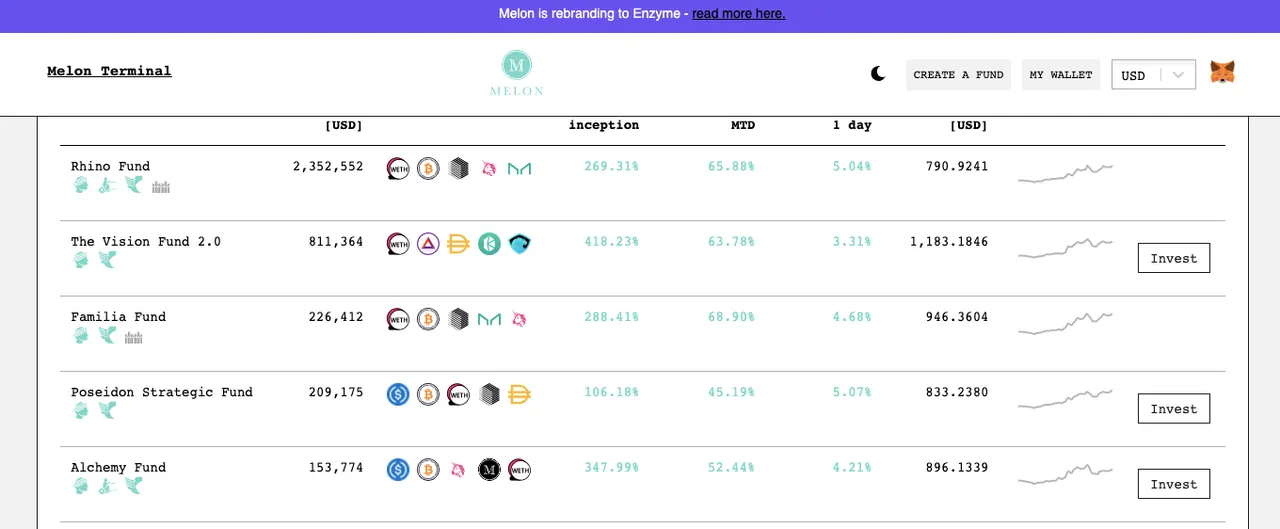Open the MetaMask fox icon

click(1222, 73)
